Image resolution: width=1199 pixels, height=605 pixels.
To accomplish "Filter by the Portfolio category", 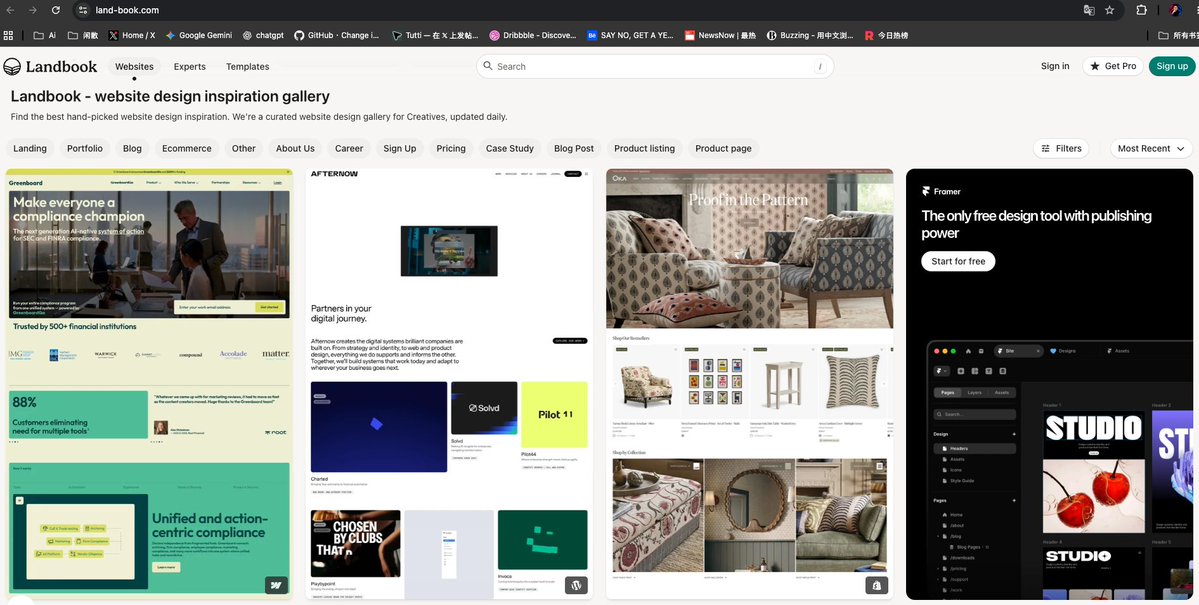I will [x=85, y=148].
